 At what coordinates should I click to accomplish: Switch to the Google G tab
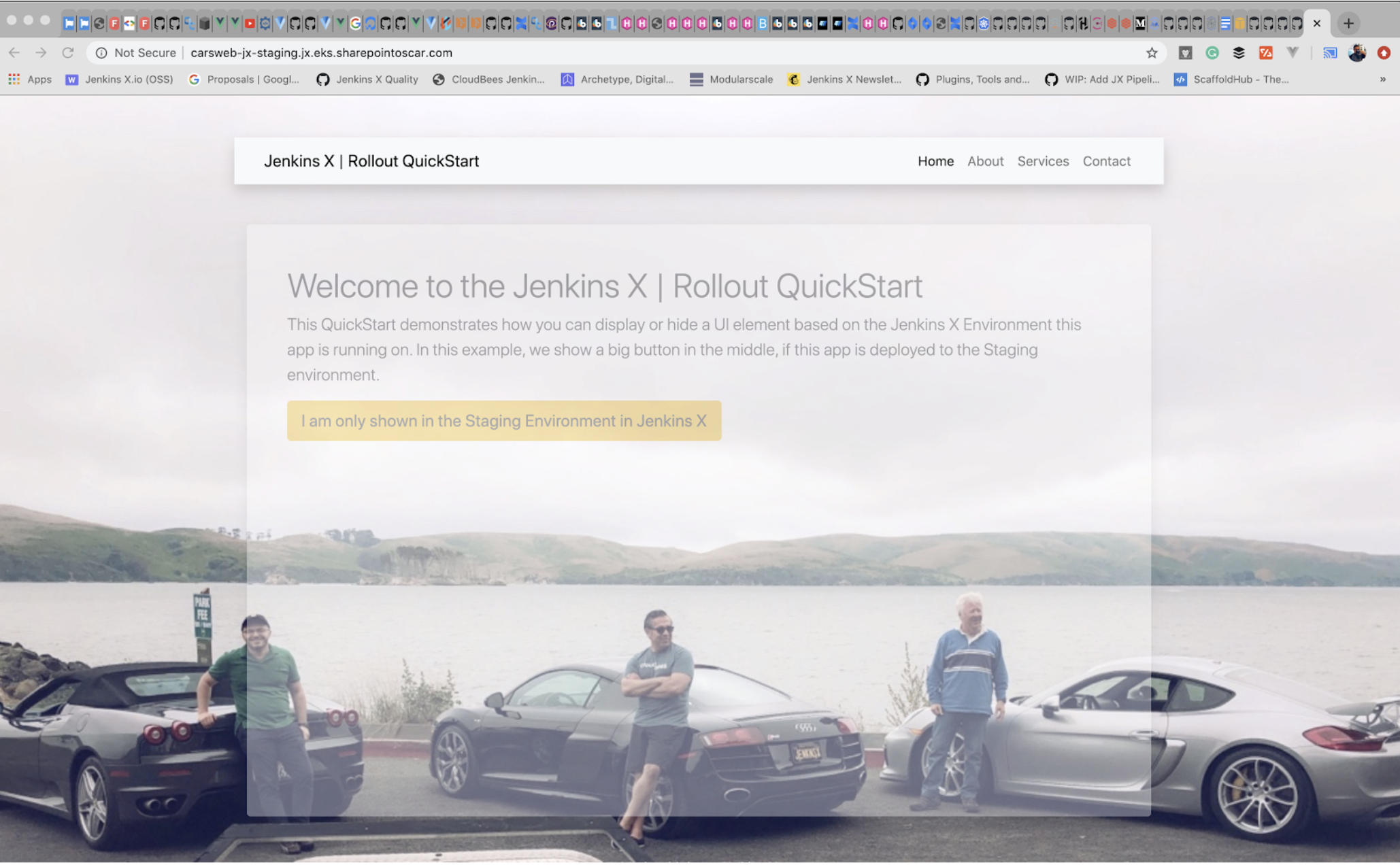[x=355, y=24]
